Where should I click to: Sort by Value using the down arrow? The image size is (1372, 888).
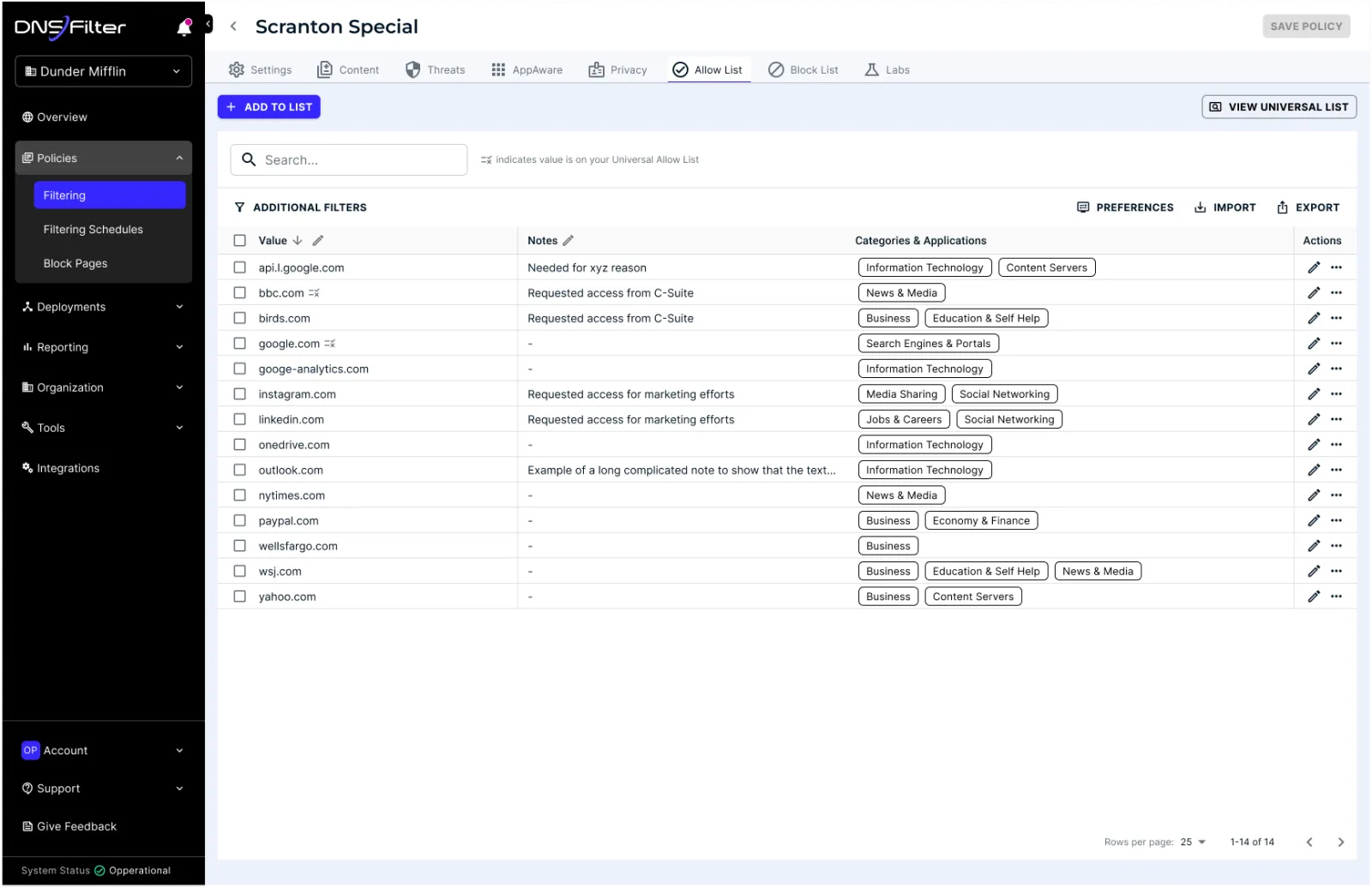298,241
